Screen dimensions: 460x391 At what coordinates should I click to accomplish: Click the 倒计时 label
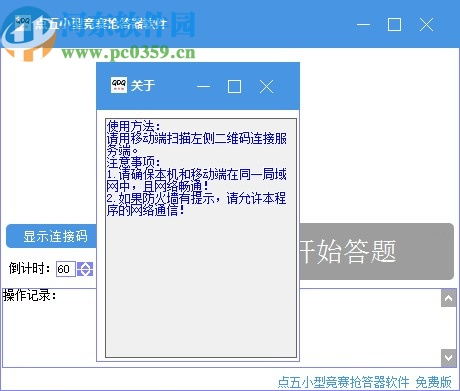30,268
